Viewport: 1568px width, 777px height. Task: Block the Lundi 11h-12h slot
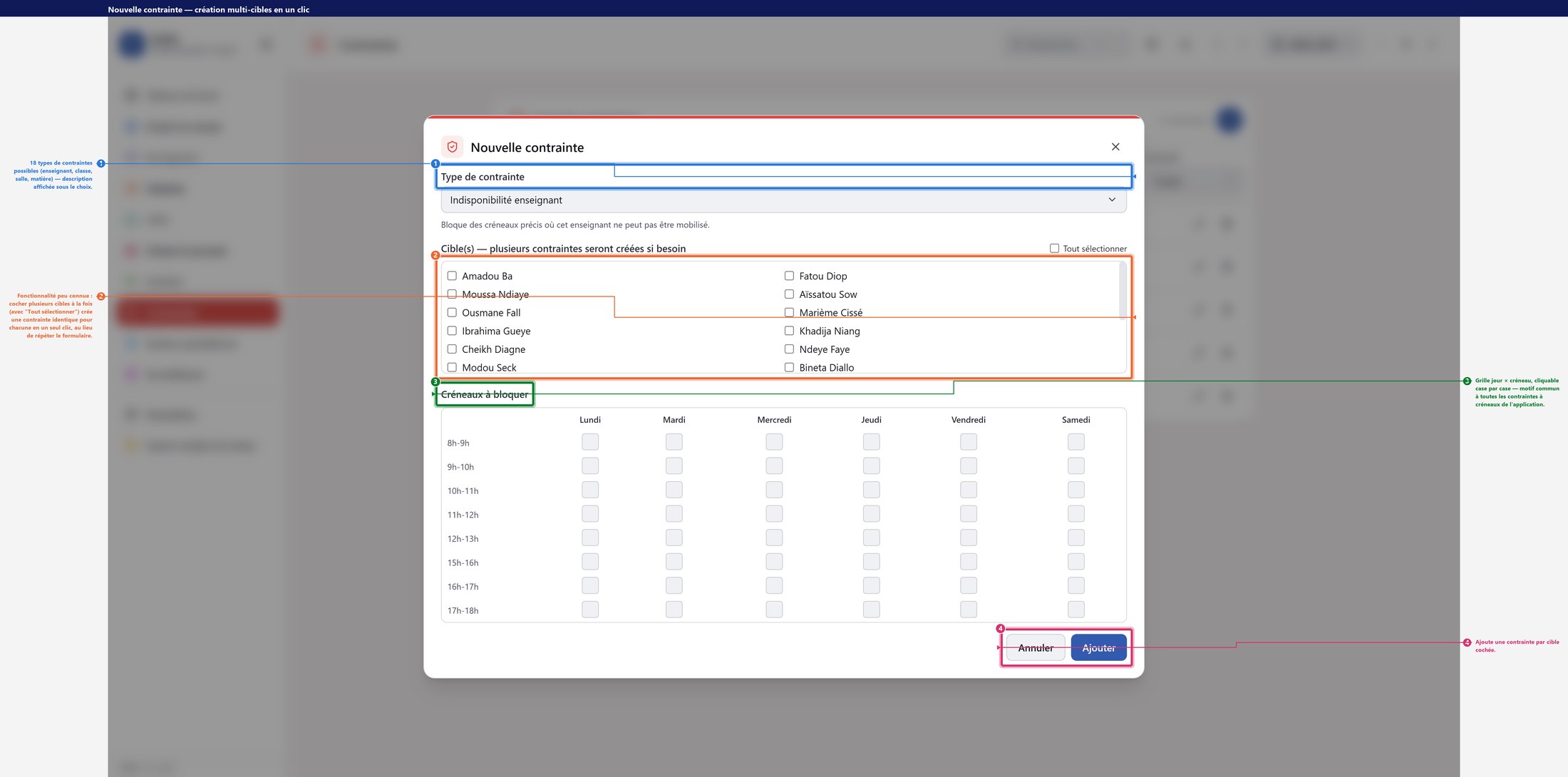tap(590, 514)
